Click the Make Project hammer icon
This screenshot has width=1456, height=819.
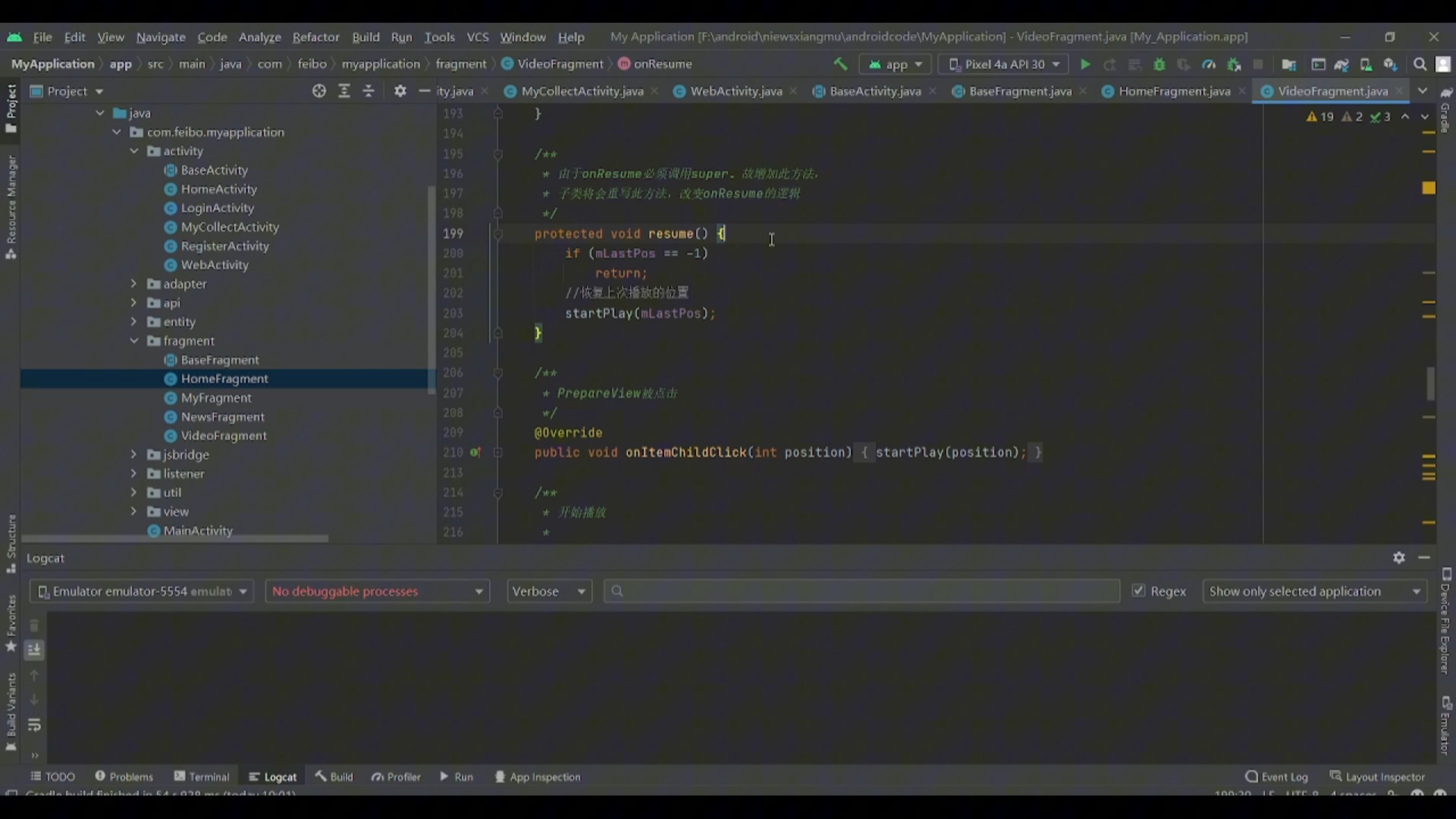pyautogui.click(x=840, y=64)
